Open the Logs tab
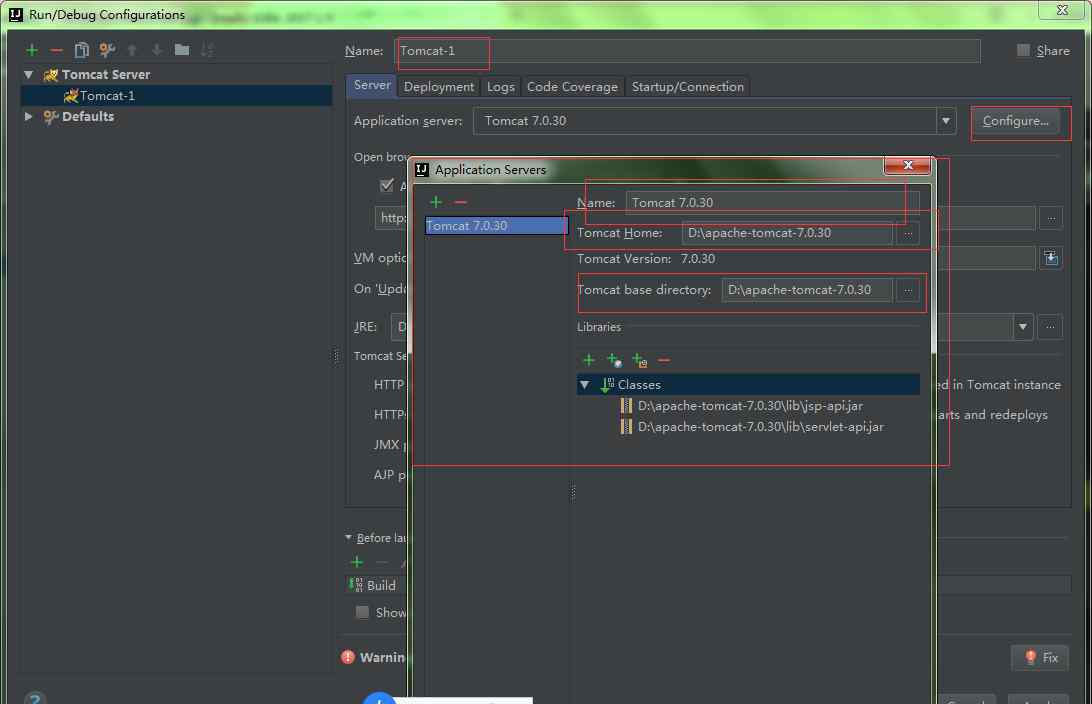This screenshot has width=1092, height=704. click(501, 86)
